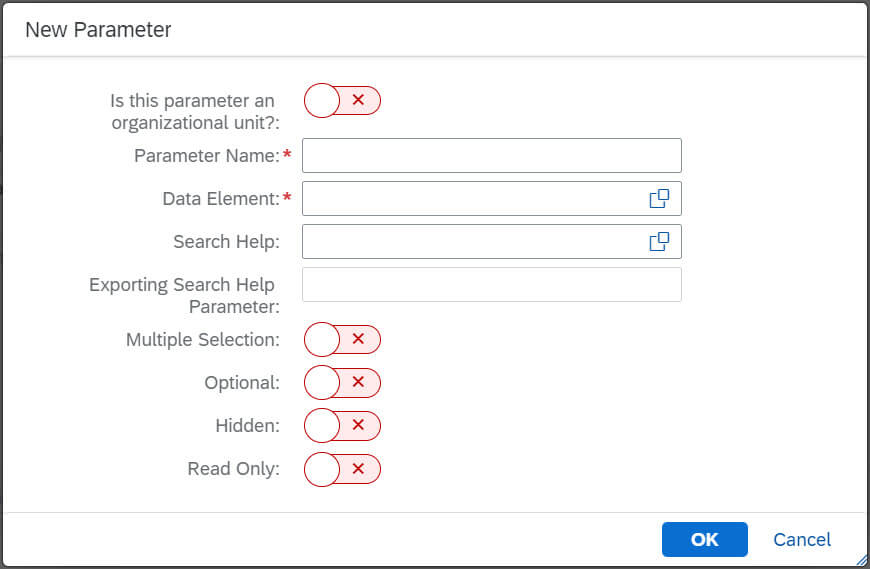Click the Search Help label text
Image resolution: width=870 pixels, height=569 pixels.
[x=226, y=242]
